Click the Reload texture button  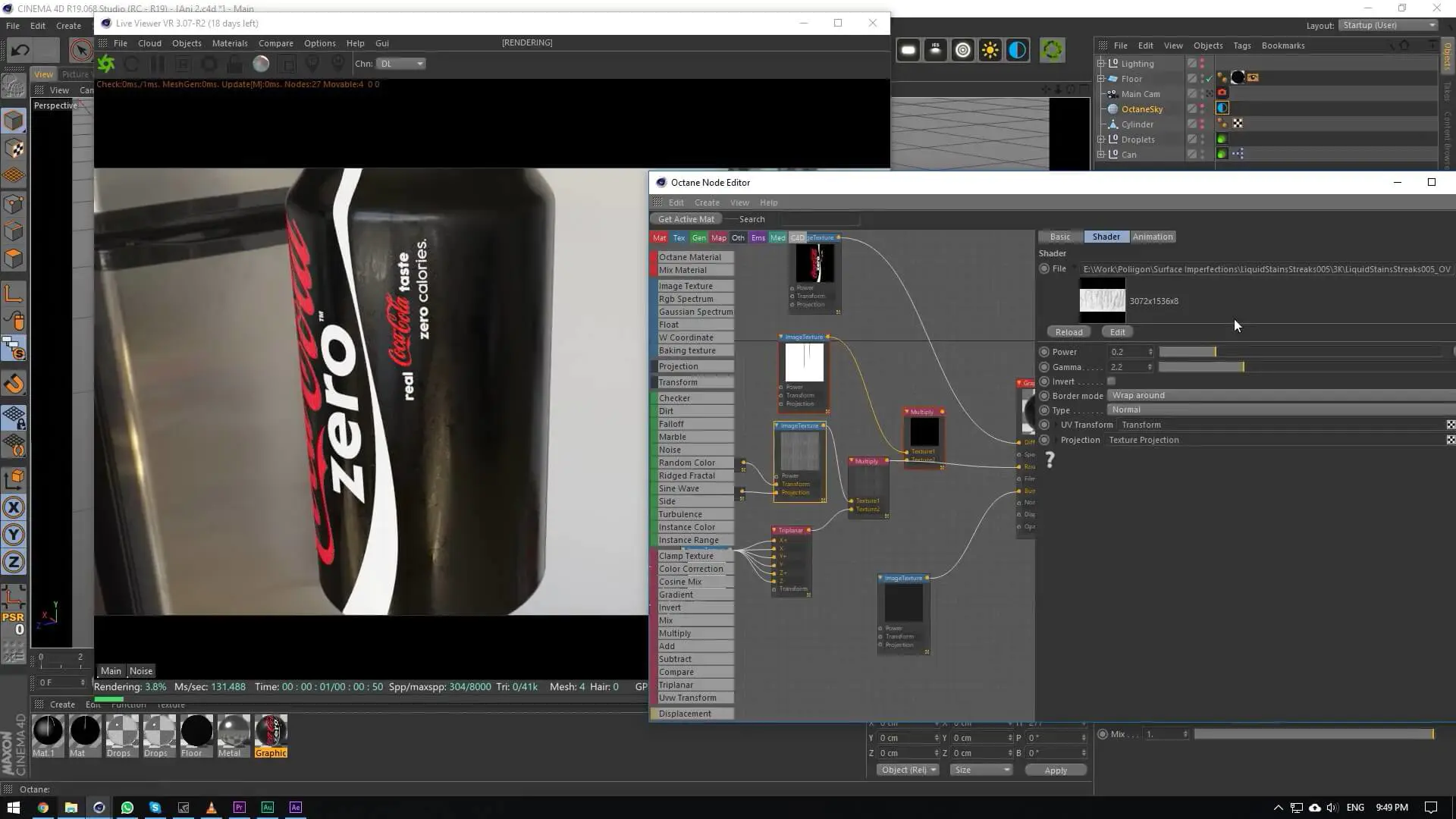pos(1068,332)
